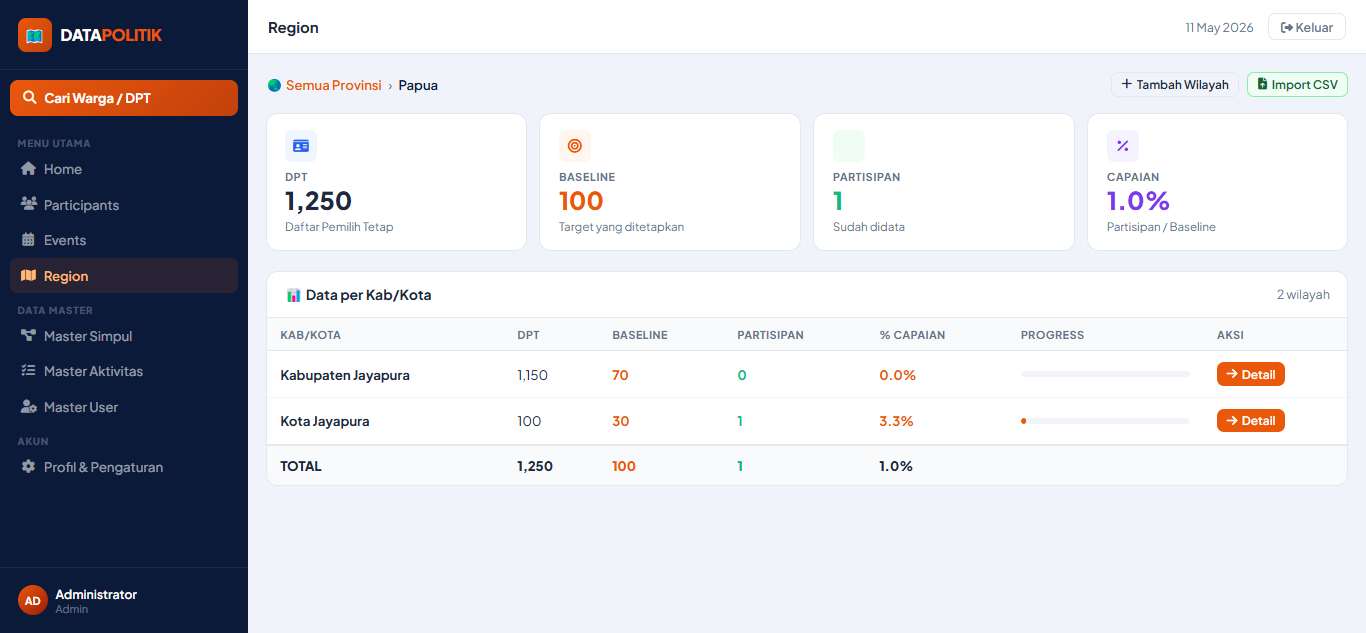Open the Participants menu item

point(124,205)
